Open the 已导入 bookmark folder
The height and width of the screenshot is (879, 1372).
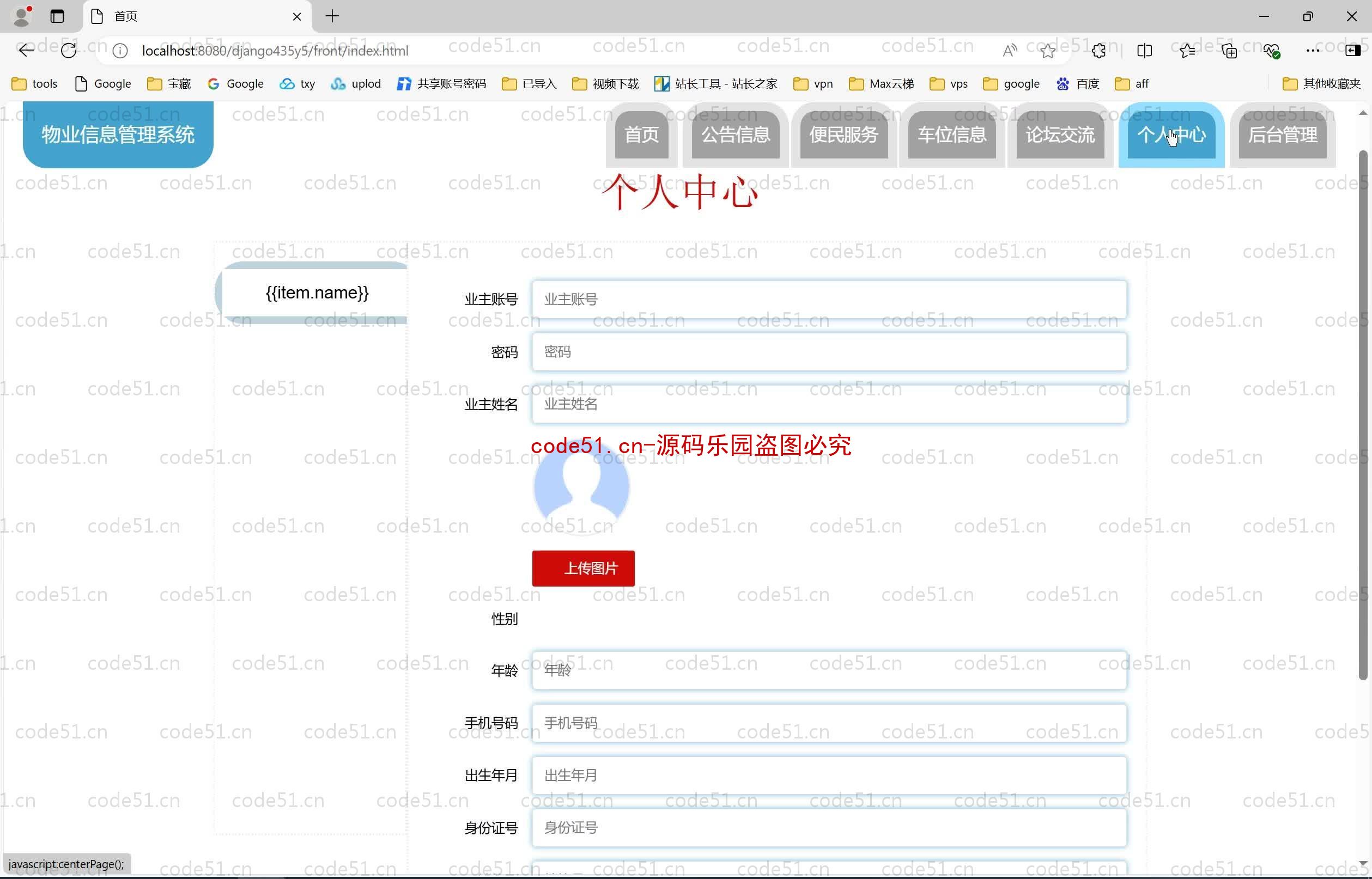click(529, 84)
